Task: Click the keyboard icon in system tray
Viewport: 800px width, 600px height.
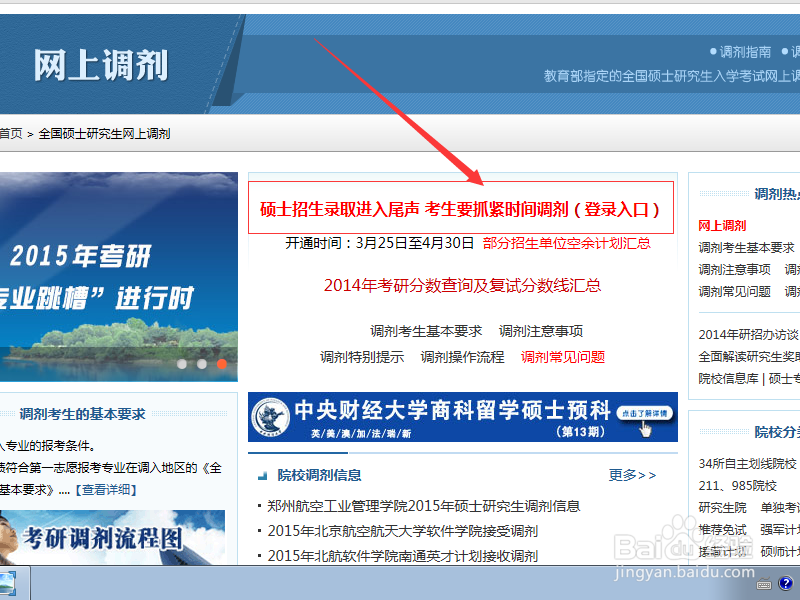Action: pyautogui.click(x=764, y=584)
